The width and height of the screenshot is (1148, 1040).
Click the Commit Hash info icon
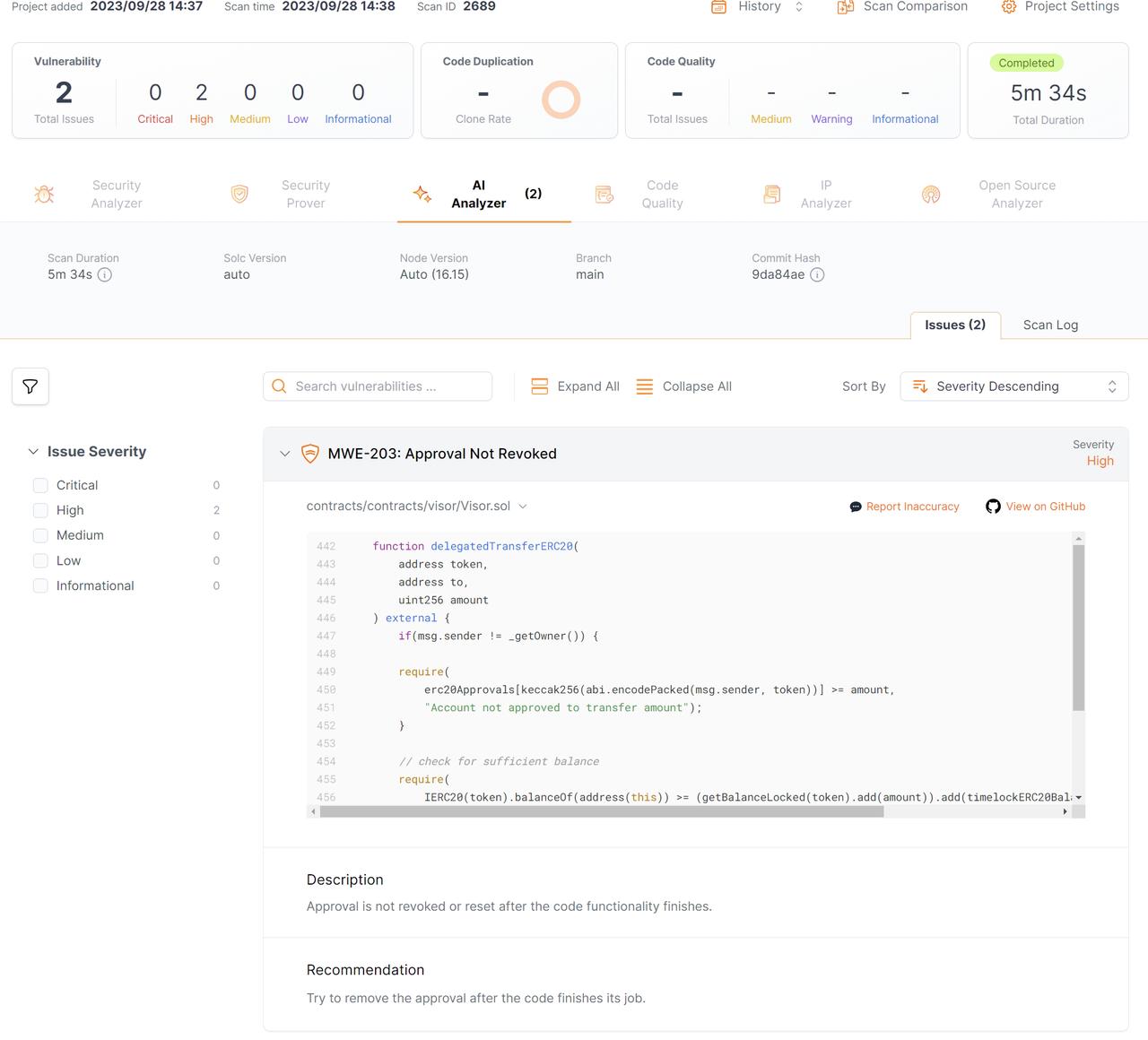[817, 274]
